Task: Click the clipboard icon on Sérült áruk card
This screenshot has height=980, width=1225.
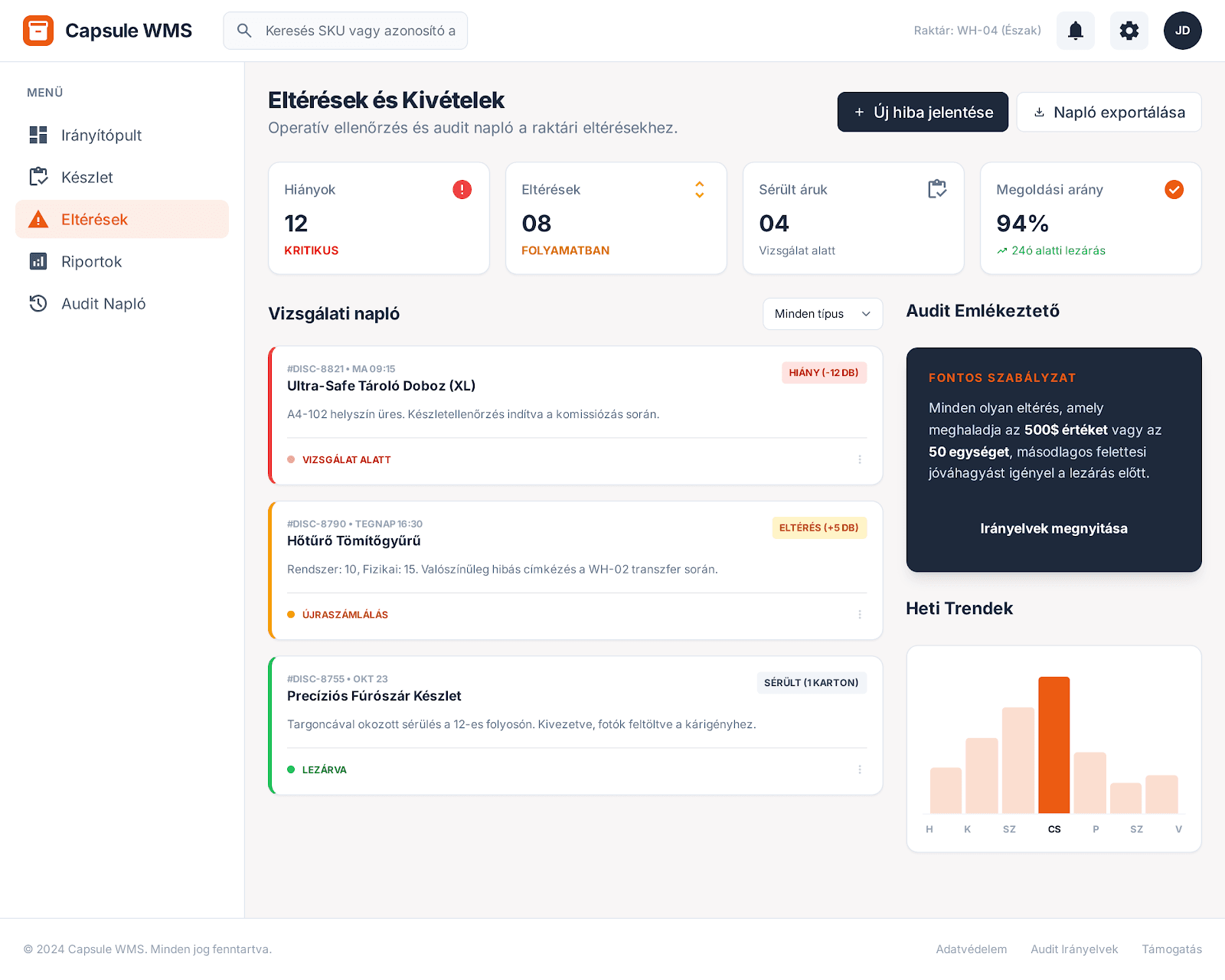Action: click(936, 189)
